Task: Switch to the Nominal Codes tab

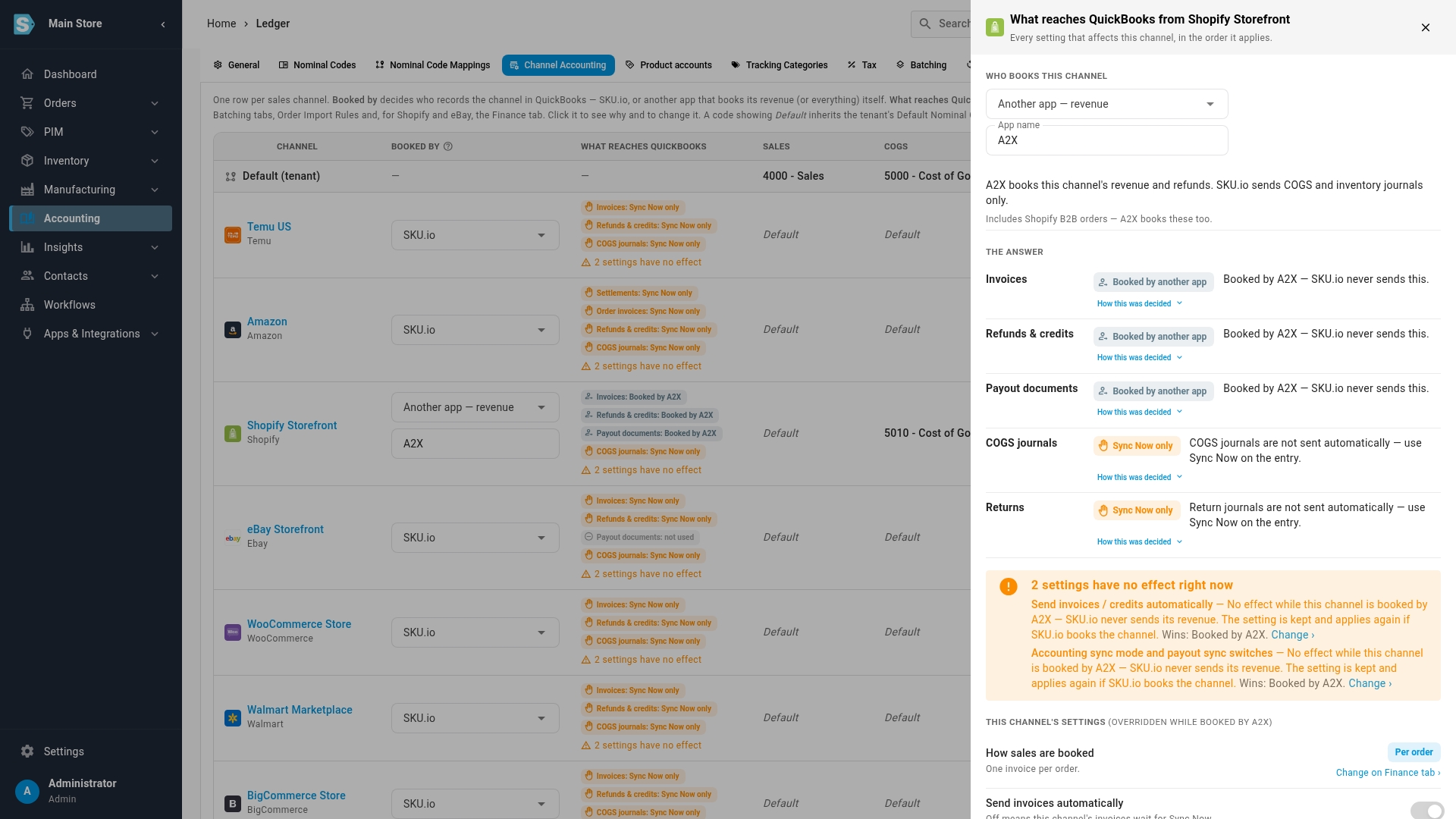Action: point(317,65)
